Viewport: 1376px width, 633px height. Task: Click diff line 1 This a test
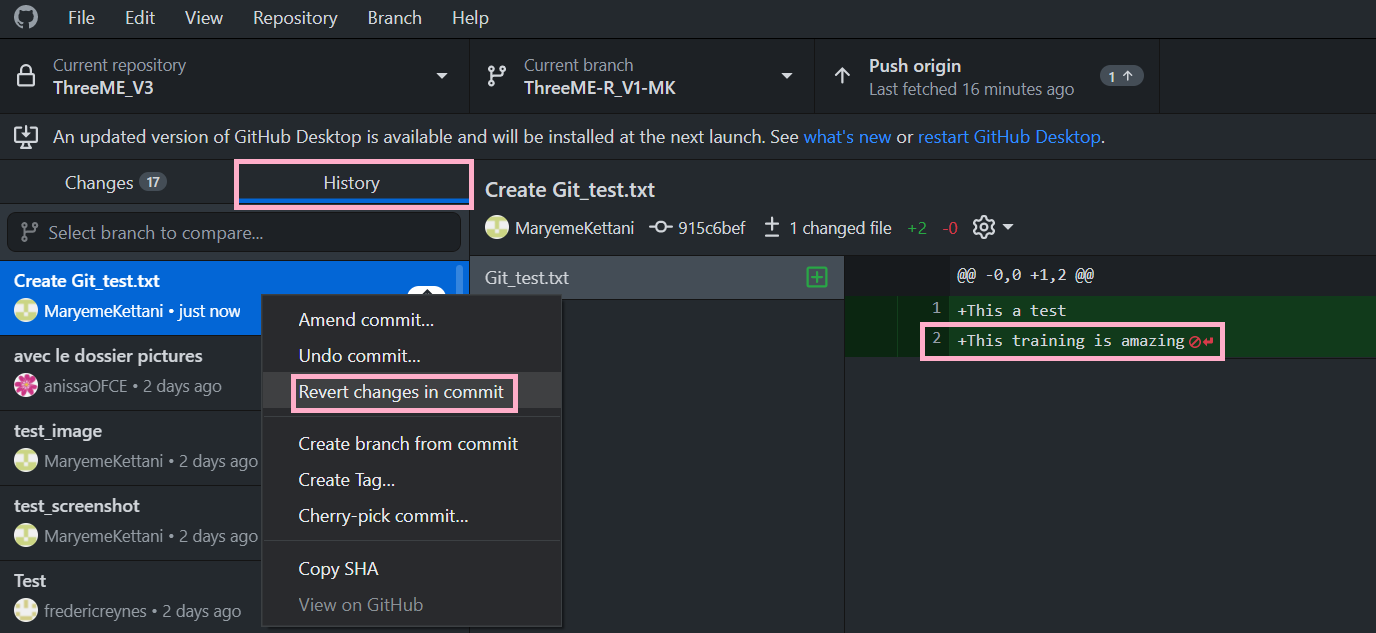point(1110,311)
